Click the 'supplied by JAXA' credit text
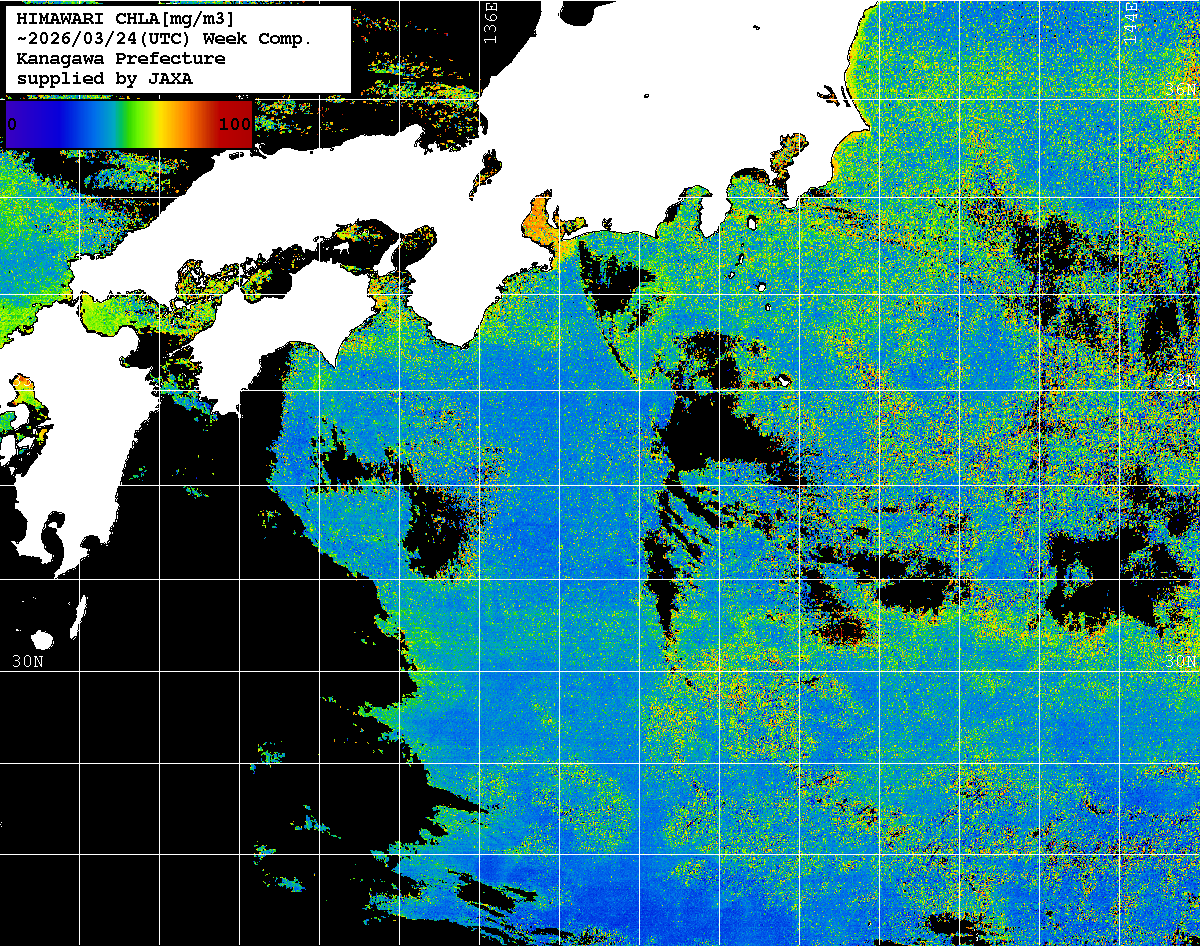This screenshot has height=946, width=1200. (x=105, y=79)
